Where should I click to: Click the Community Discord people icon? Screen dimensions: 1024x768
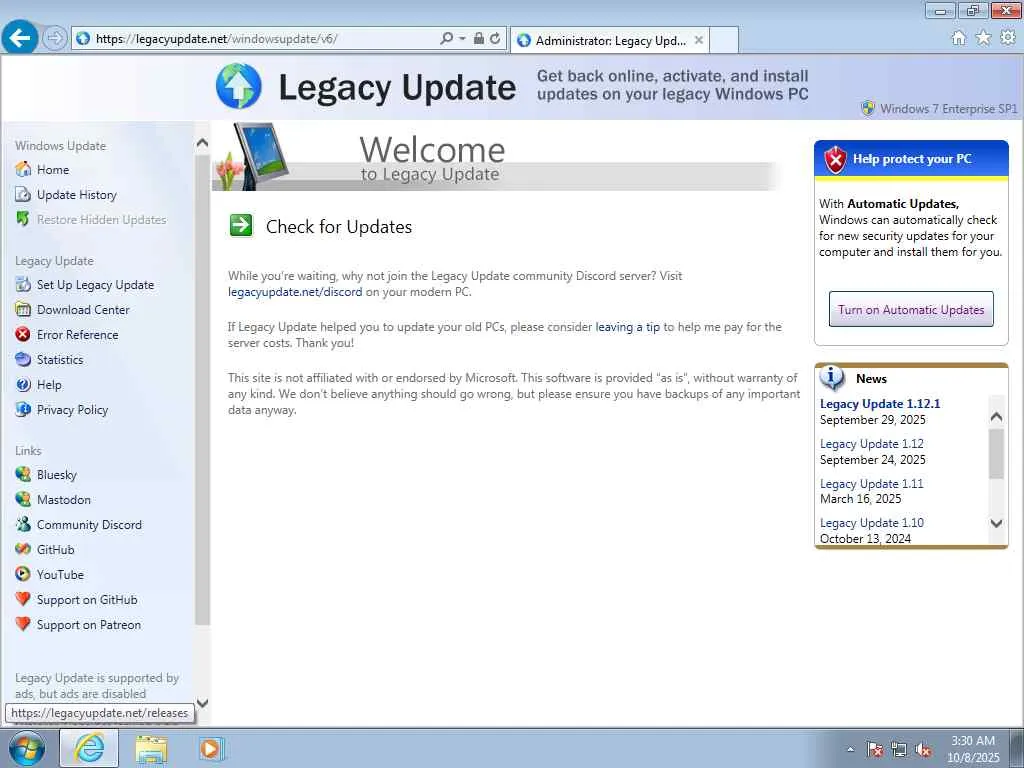(x=23, y=524)
